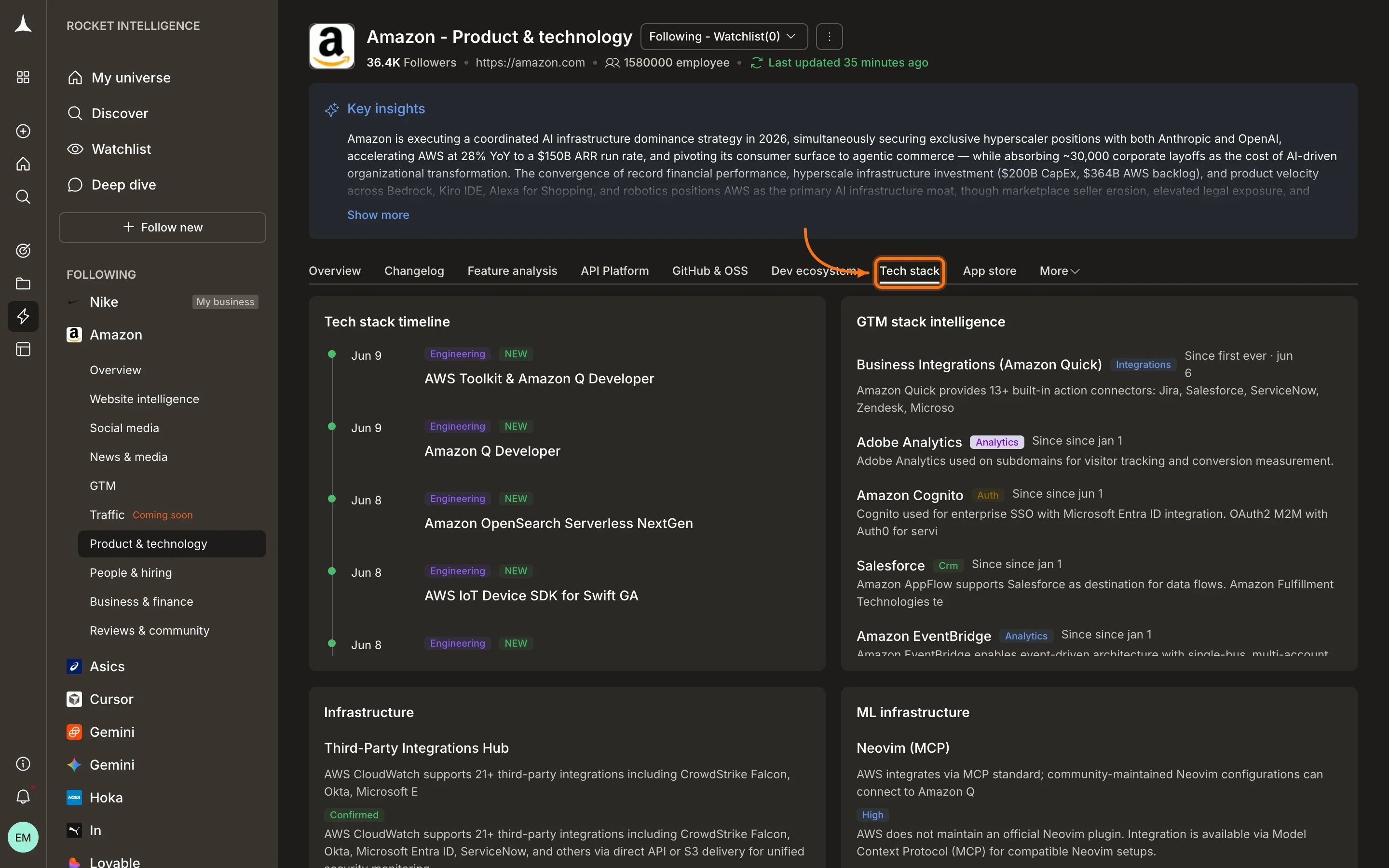Select the lightning bolt intelligence icon
1389x868 pixels.
[23, 316]
